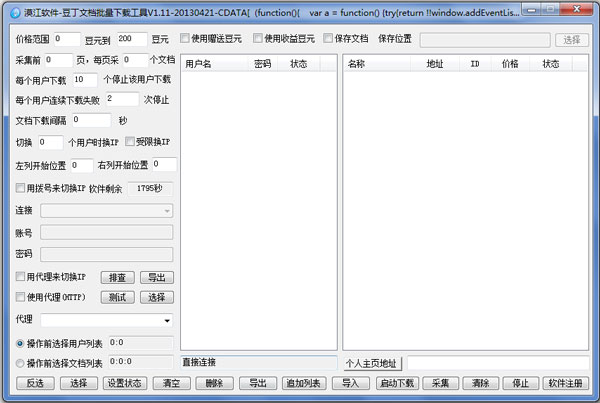This screenshot has width=600, height=403.
Task: Expand the 代理 combo box
Action: pyautogui.click(x=106, y=320)
